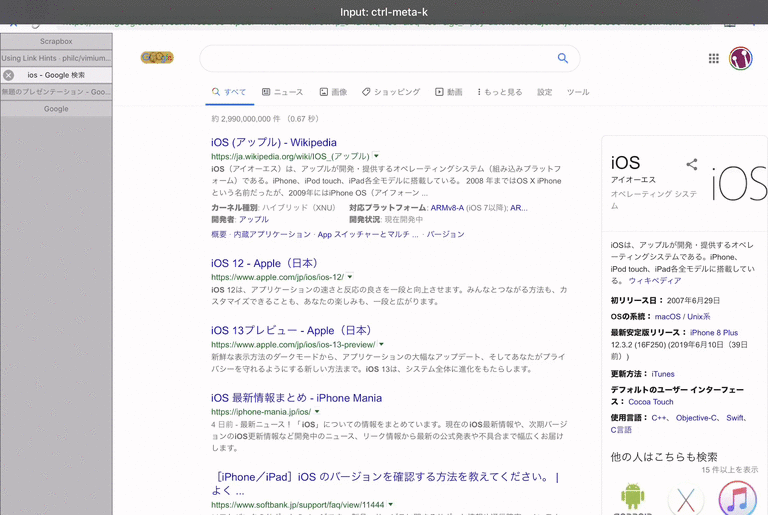Expand ios-13-preview URL dropdown arrow
This screenshot has height=515, width=768.
[x=381, y=344]
